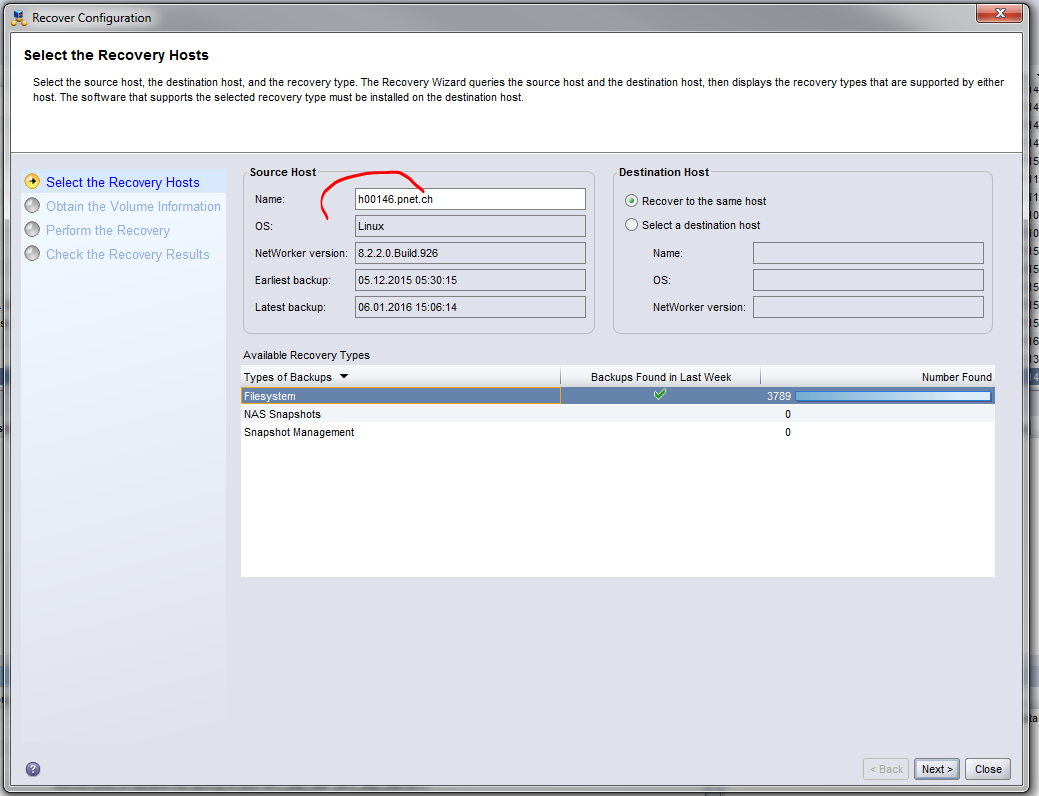Open the Check the Recovery Results step
Image resolution: width=1039 pixels, height=796 pixels.
click(127, 255)
